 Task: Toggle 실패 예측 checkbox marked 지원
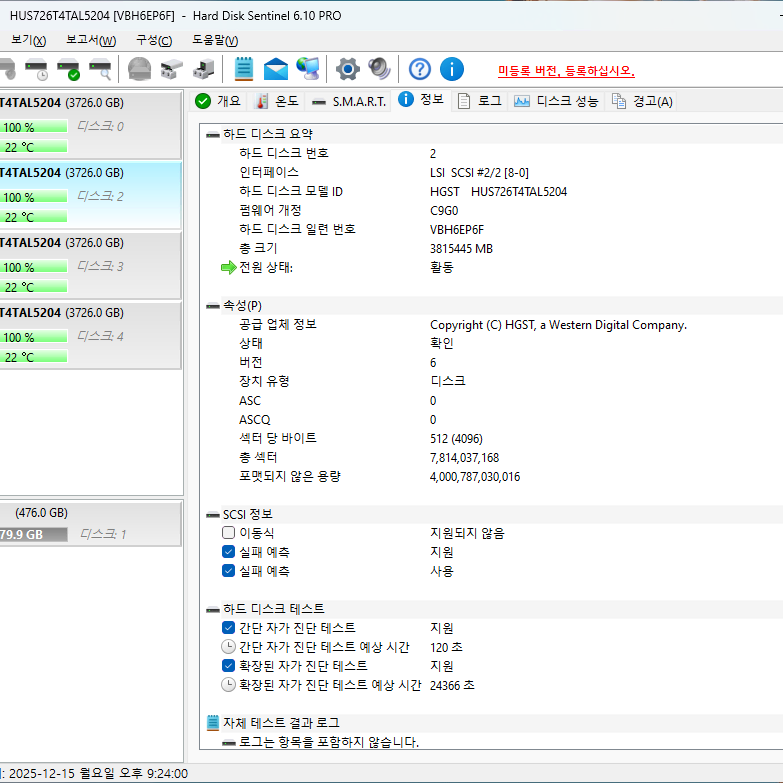[x=228, y=552]
